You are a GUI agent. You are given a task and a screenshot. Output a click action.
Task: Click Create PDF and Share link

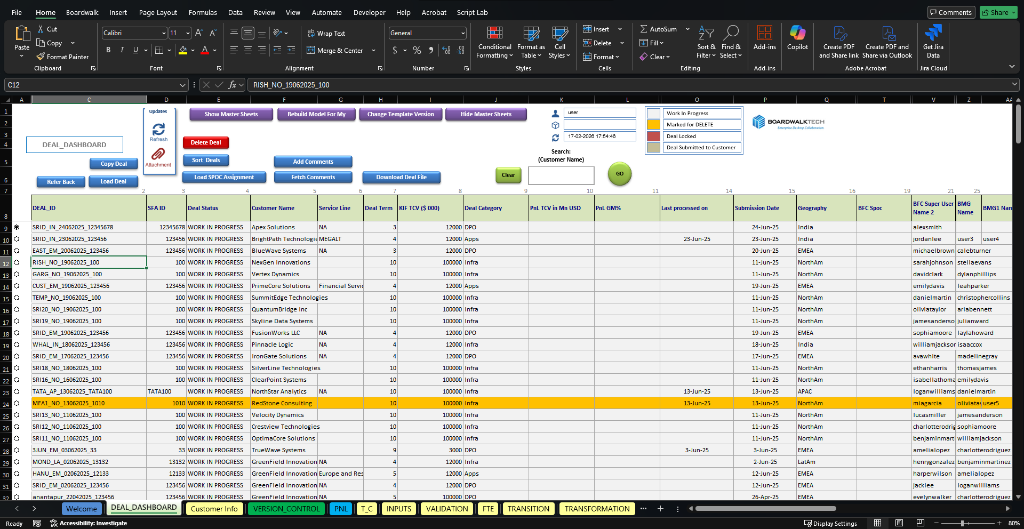pyautogui.click(x=839, y=42)
